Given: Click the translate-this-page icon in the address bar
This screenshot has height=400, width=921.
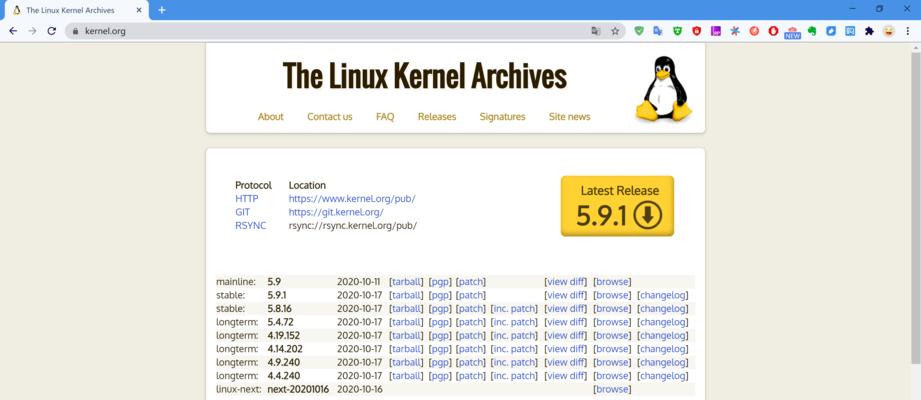Looking at the screenshot, I should pyautogui.click(x=596, y=31).
